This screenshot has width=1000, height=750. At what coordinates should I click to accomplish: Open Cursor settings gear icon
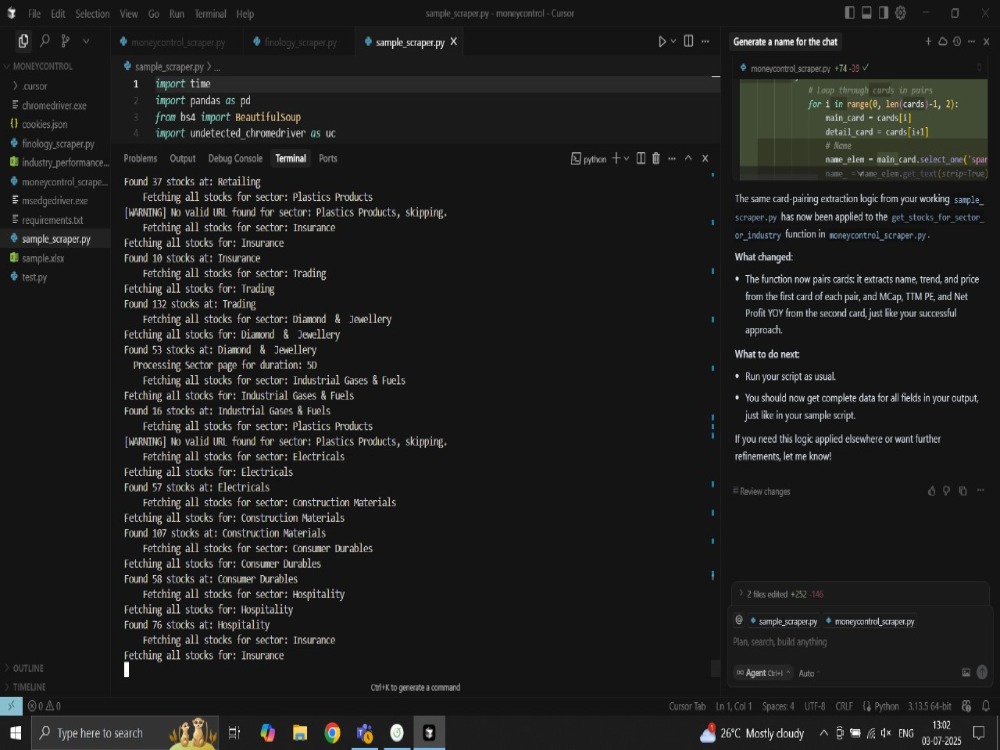[901, 13]
